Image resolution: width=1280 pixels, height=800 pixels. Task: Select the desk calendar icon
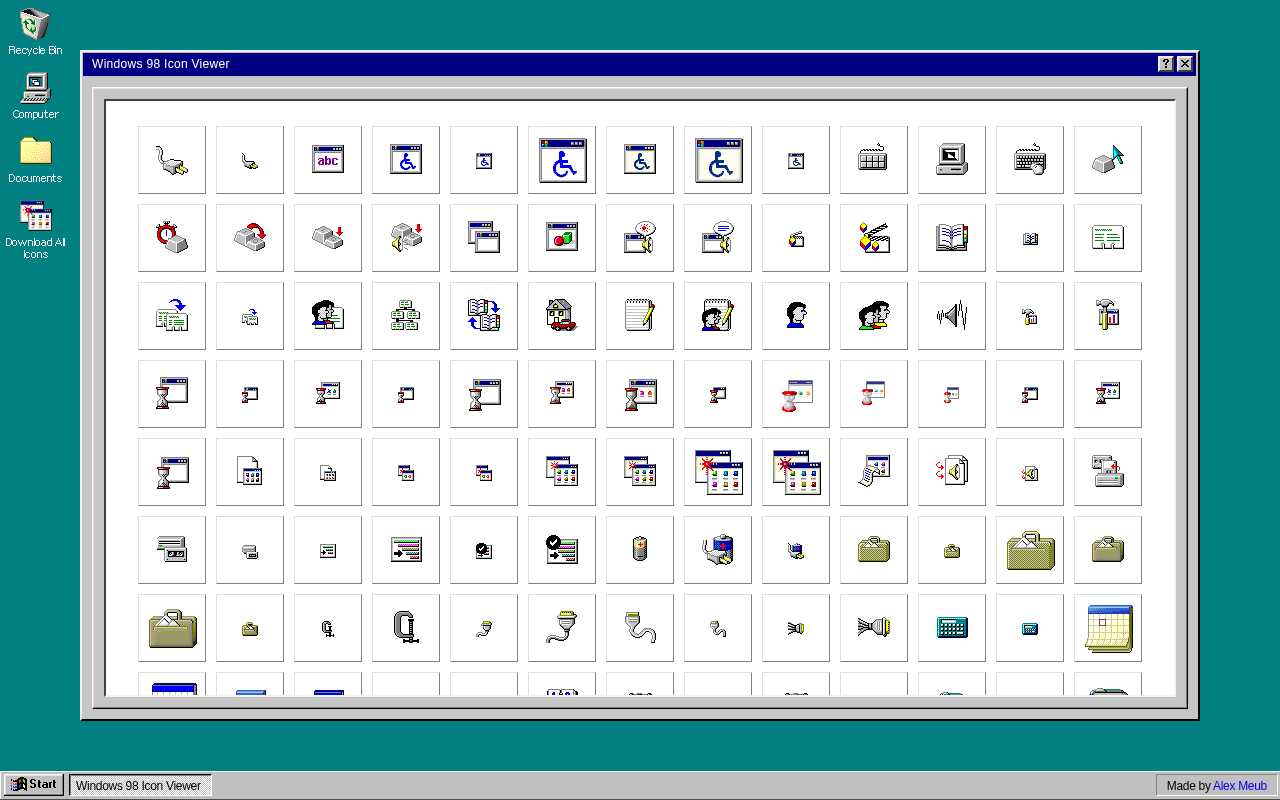pyautogui.click(x=1107, y=627)
